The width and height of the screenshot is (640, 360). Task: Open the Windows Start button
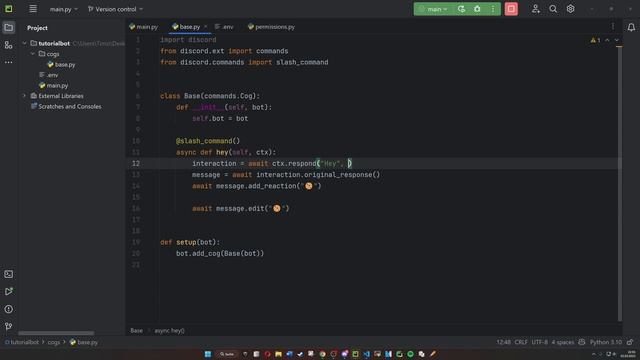208,354
